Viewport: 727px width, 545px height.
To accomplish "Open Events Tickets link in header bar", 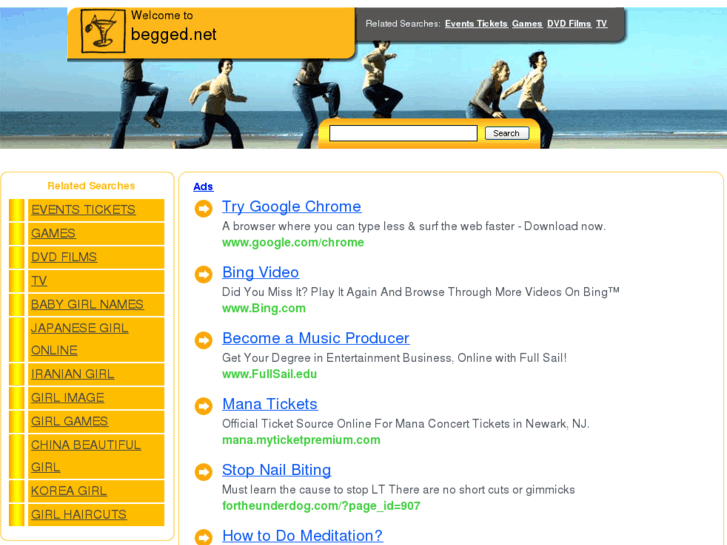I will point(476,24).
